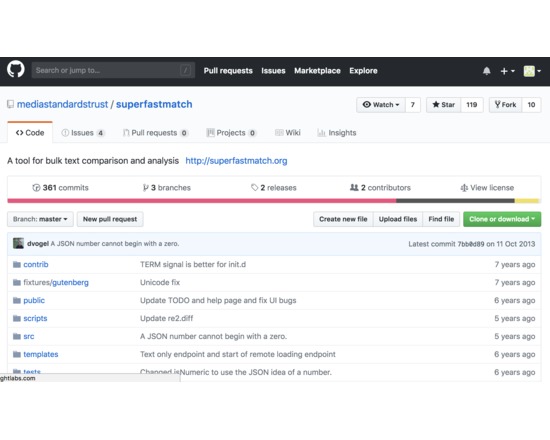Switch to the Projects tab

[x=231, y=133]
